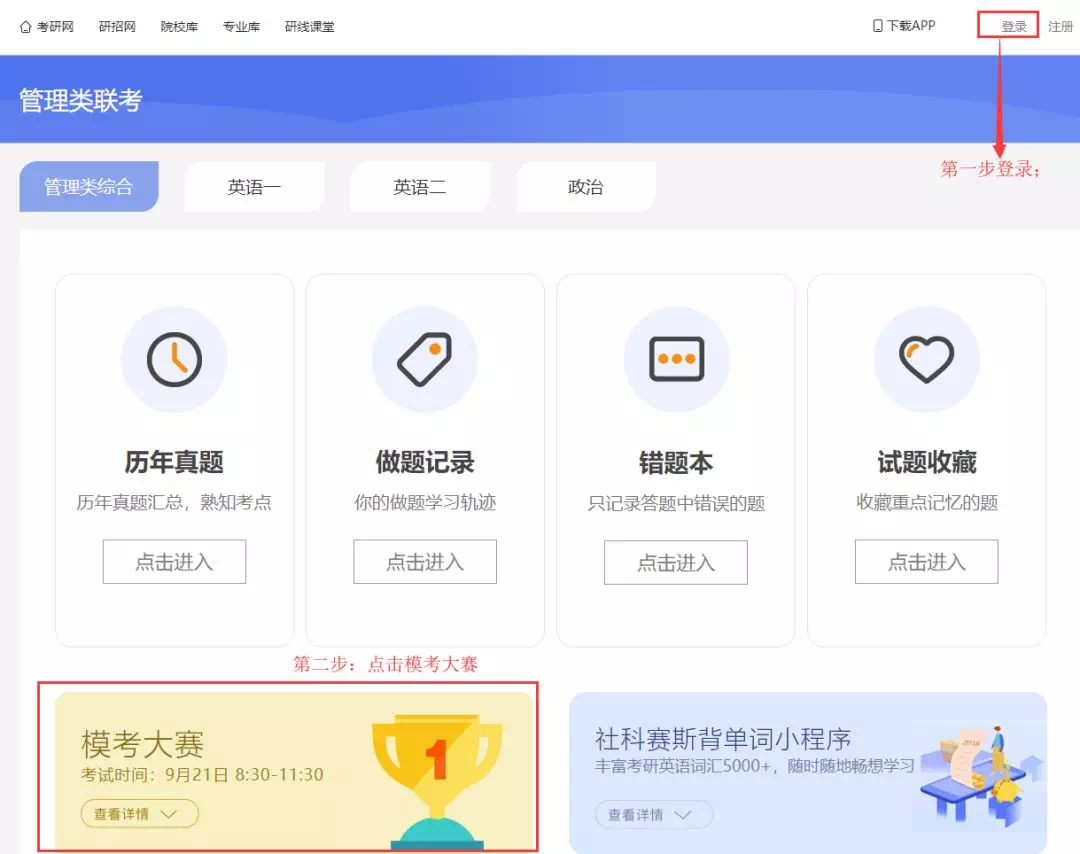The width and height of the screenshot is (1080, 854).
Task: Open the 注册 register link
Action: coord(1060,27)
